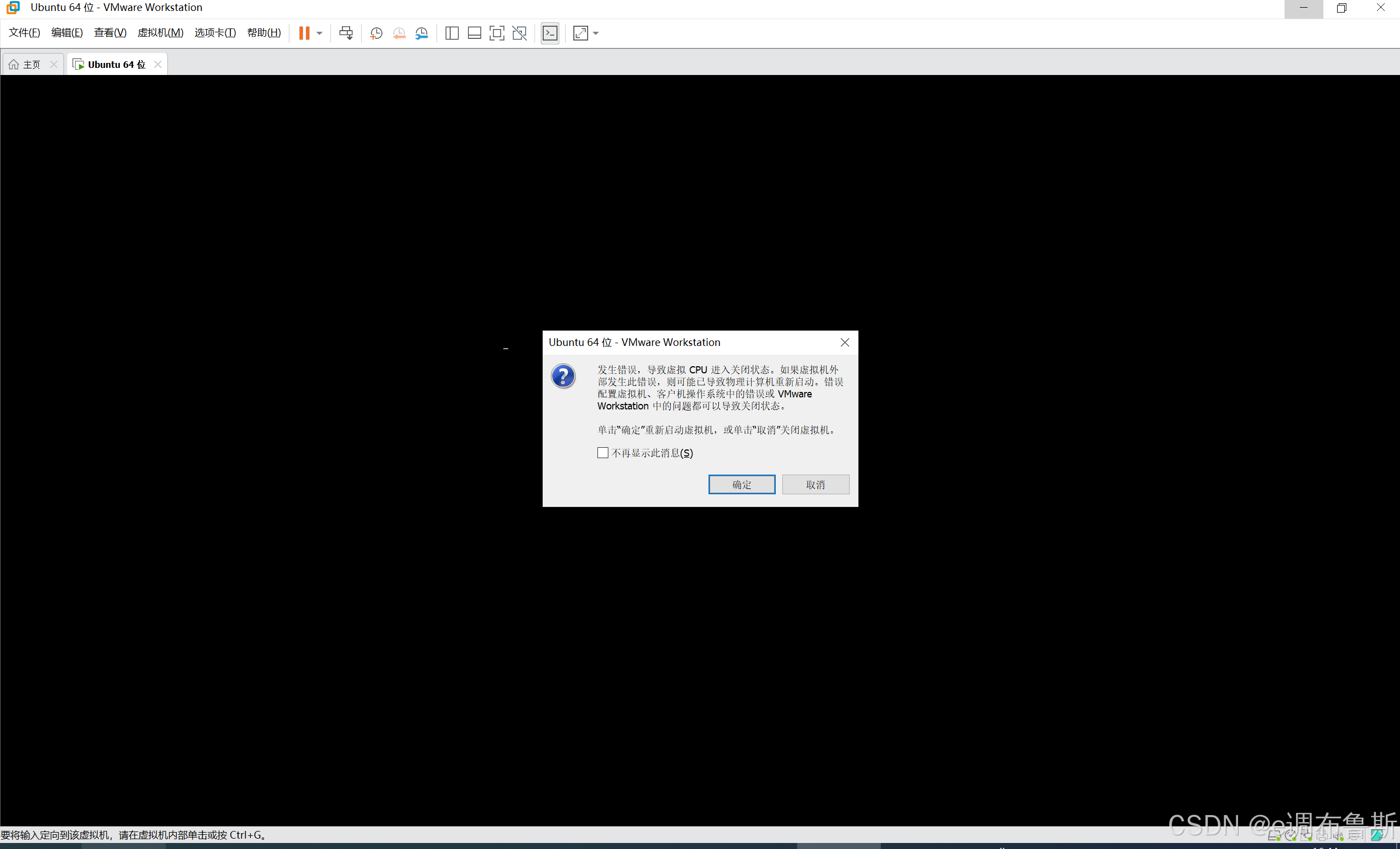Minimize the VMware Workstation window
The width and height of the screenshot is (1400, 849).
point(1303,8)
